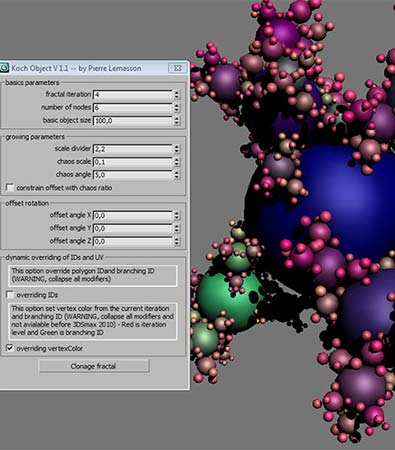Adjust the number of nodes spinner
The width and height of the screenshot is (395, 450).
pos(177,108)
